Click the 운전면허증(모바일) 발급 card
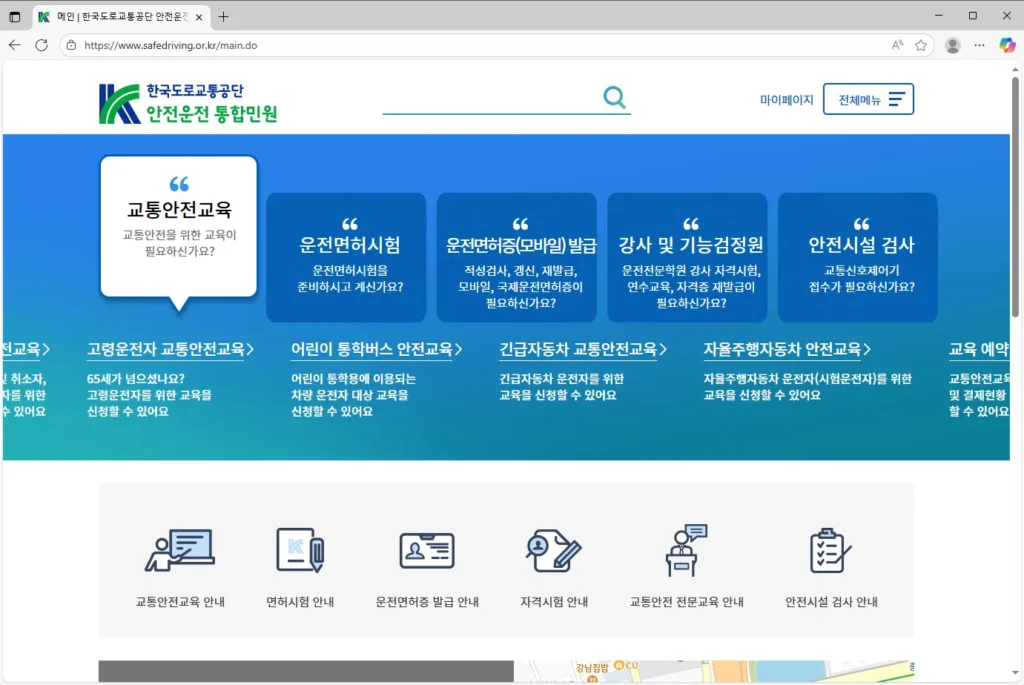 (x=517, y=257)
